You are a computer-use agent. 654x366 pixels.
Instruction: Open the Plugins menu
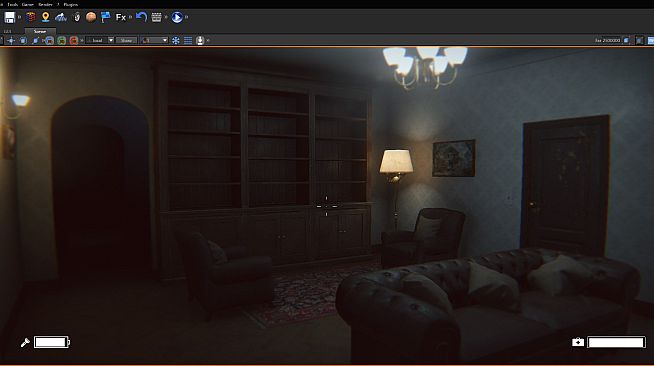coord(70,4)
